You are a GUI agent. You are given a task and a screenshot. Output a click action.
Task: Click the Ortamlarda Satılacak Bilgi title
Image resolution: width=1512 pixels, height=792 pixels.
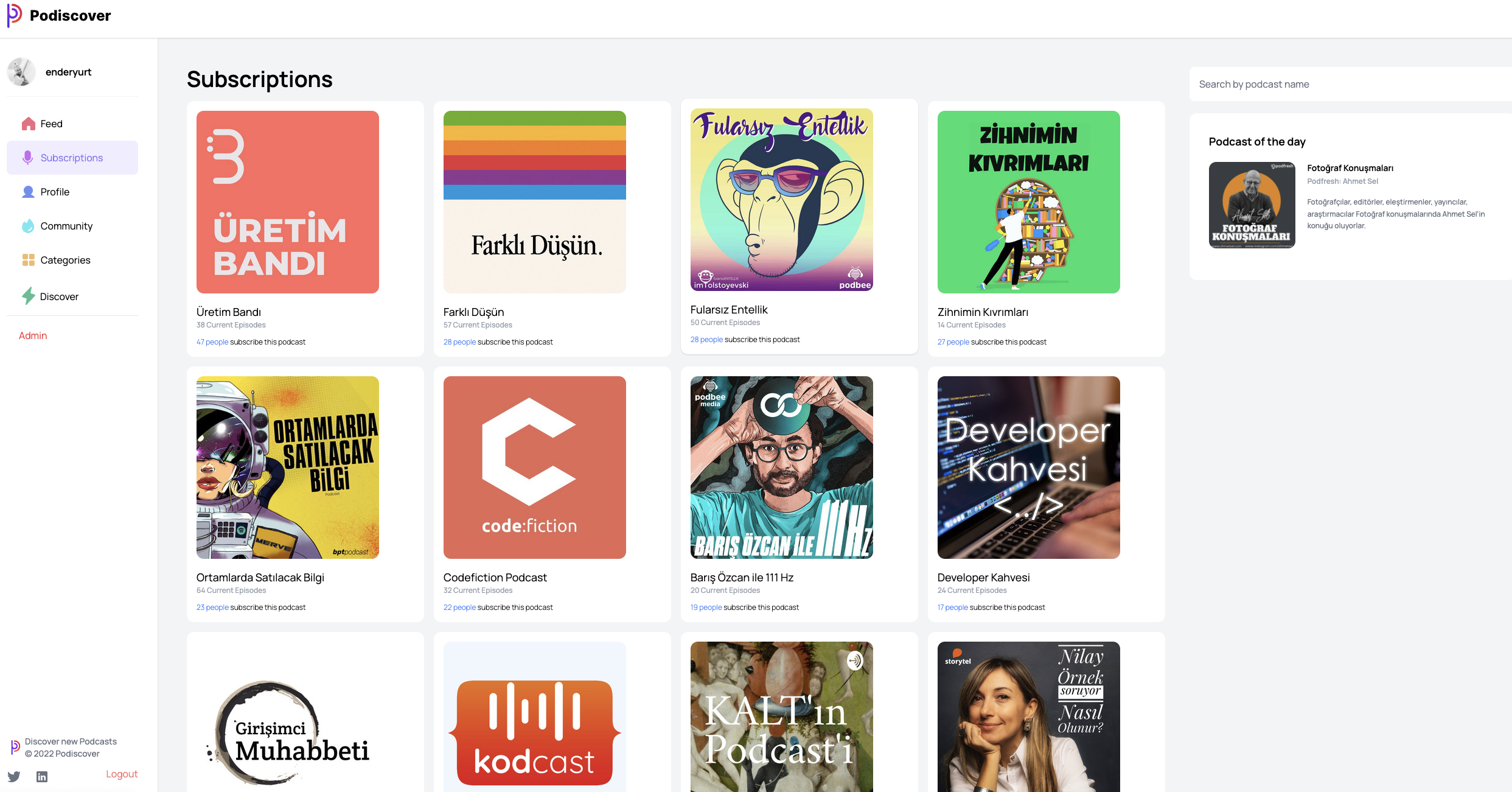point(260,577)
